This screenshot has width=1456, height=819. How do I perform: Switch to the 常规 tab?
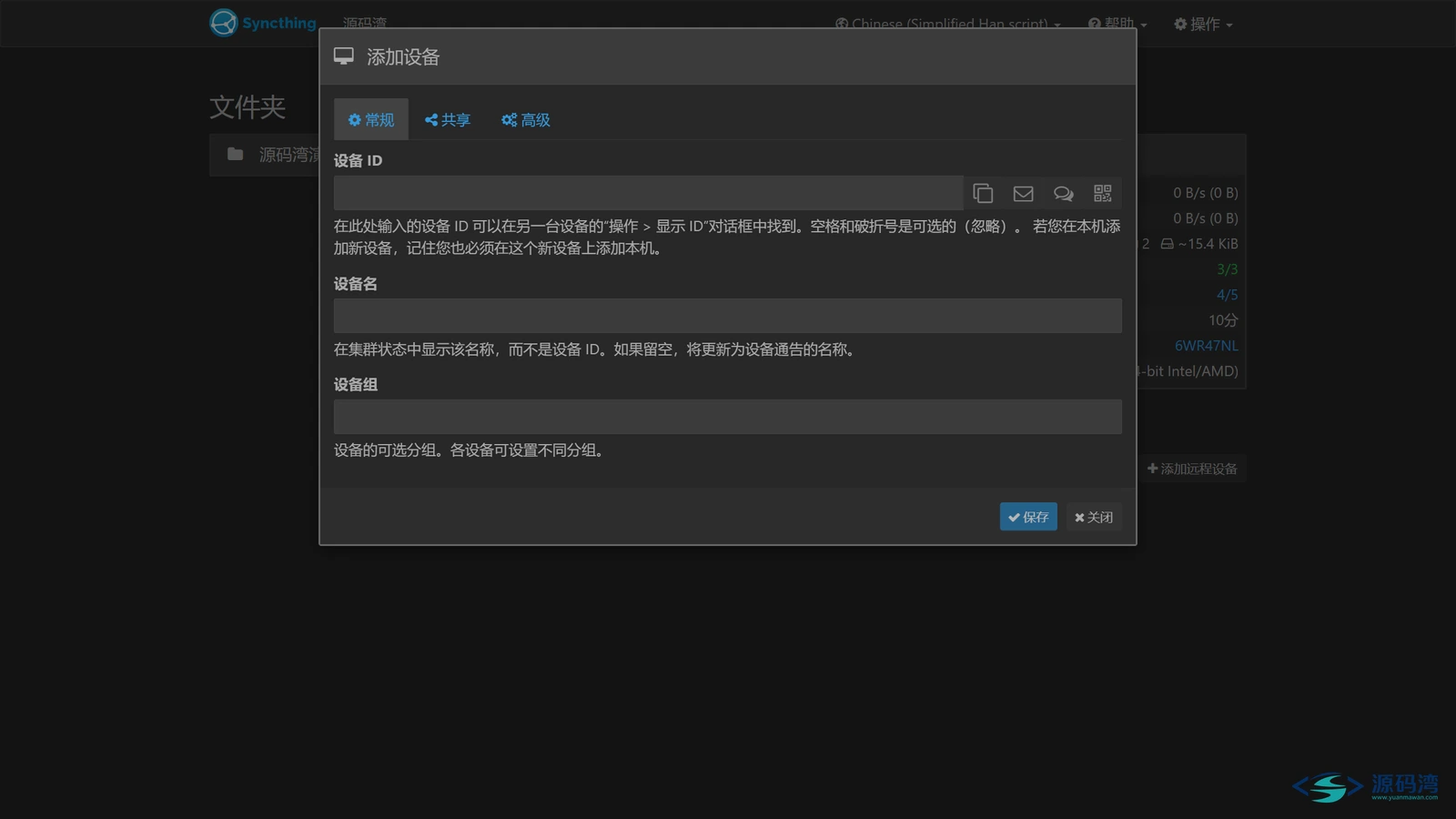371,120
